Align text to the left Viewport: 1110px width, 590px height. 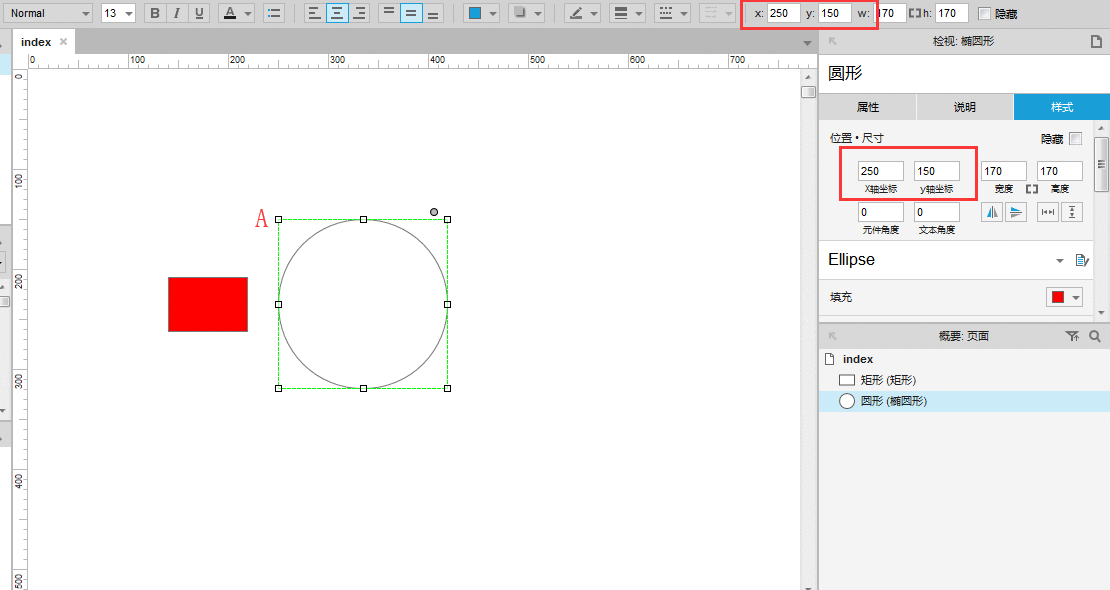tap(314, 13)
